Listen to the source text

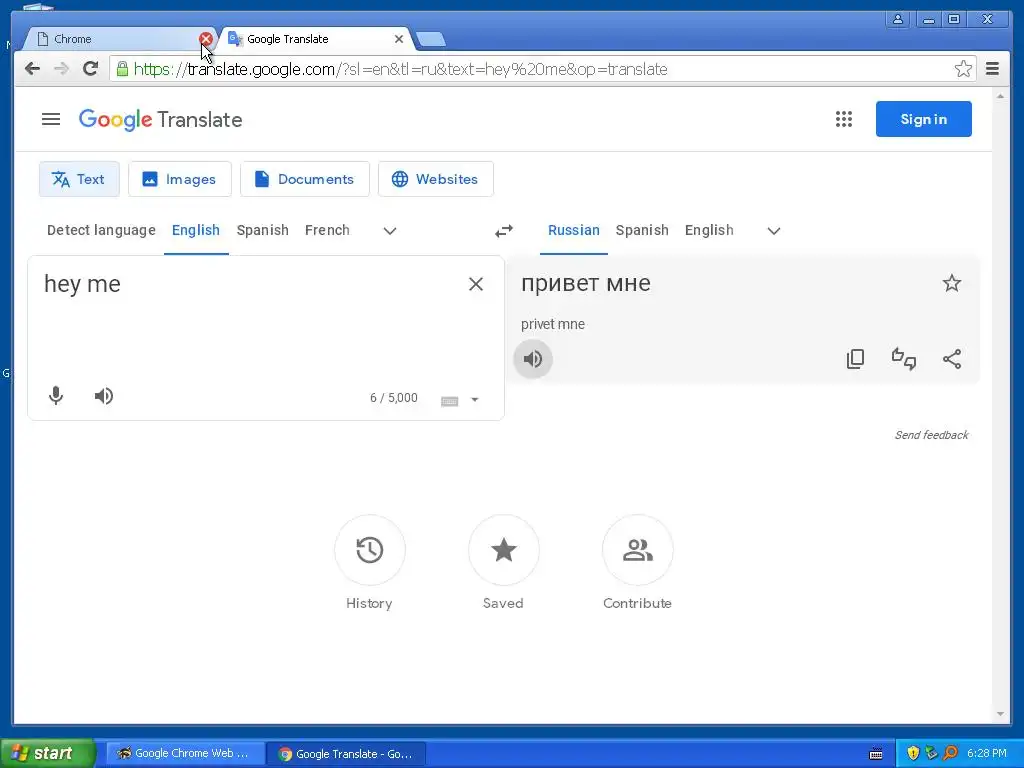[104, 396]
